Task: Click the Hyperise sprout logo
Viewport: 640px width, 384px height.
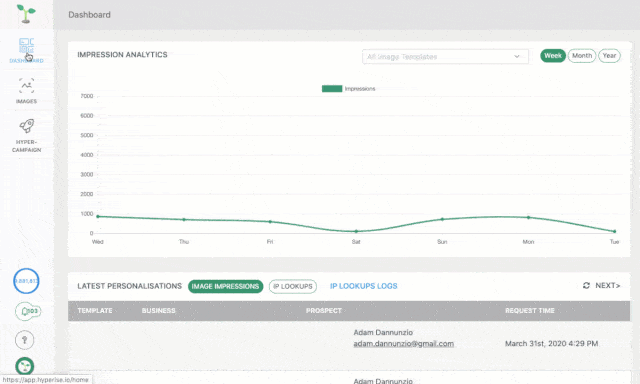Action: click(26, 13)
